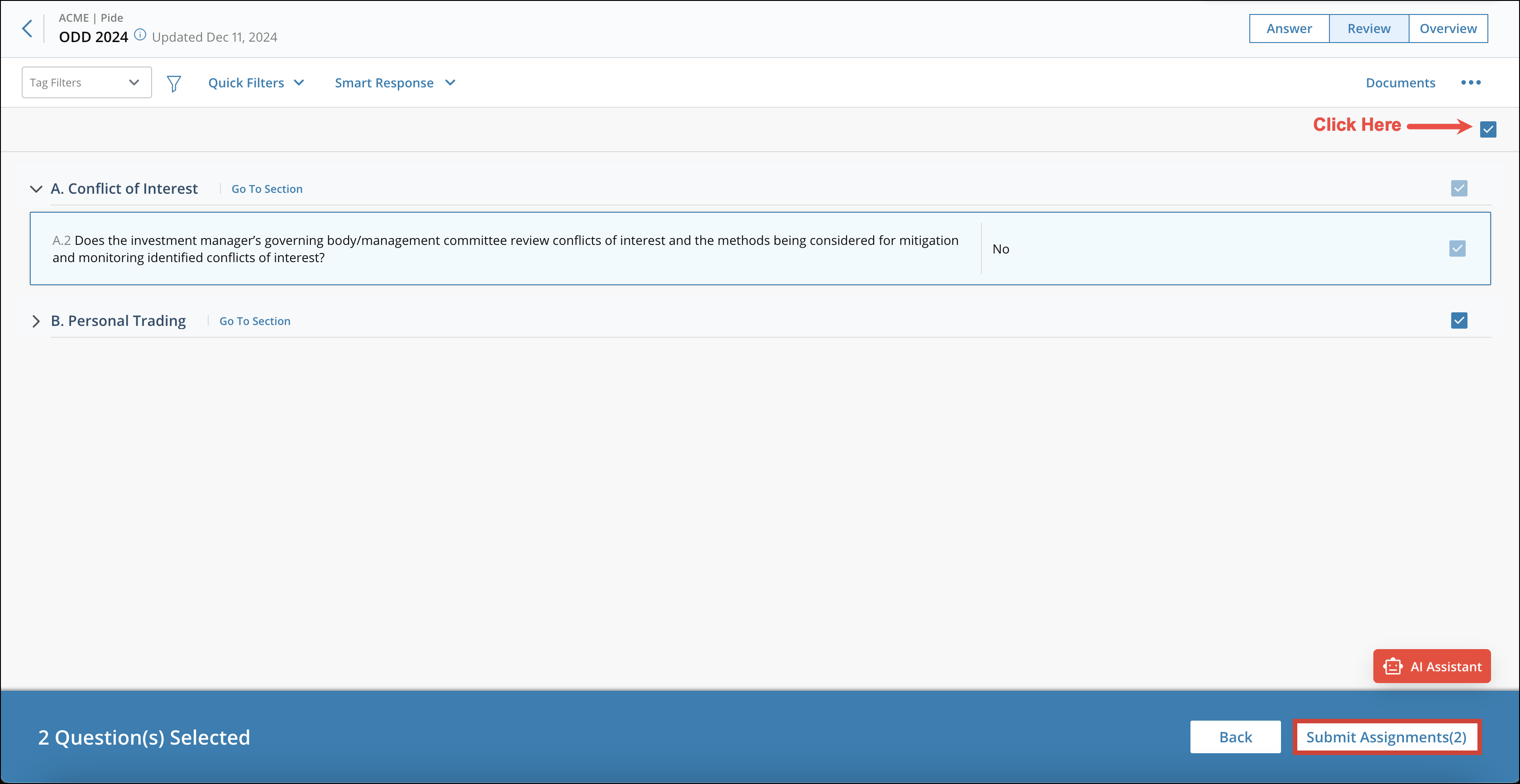Uncheck the select-all checkbox at the top
The image size is (1520, 784).
pyautogui.click(x=1487, y=129)
